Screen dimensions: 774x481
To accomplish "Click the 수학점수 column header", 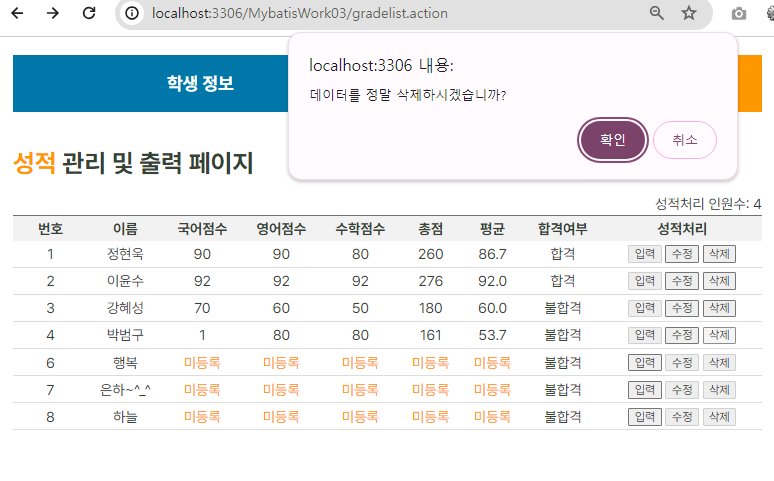I will click(x=360, y=229).
